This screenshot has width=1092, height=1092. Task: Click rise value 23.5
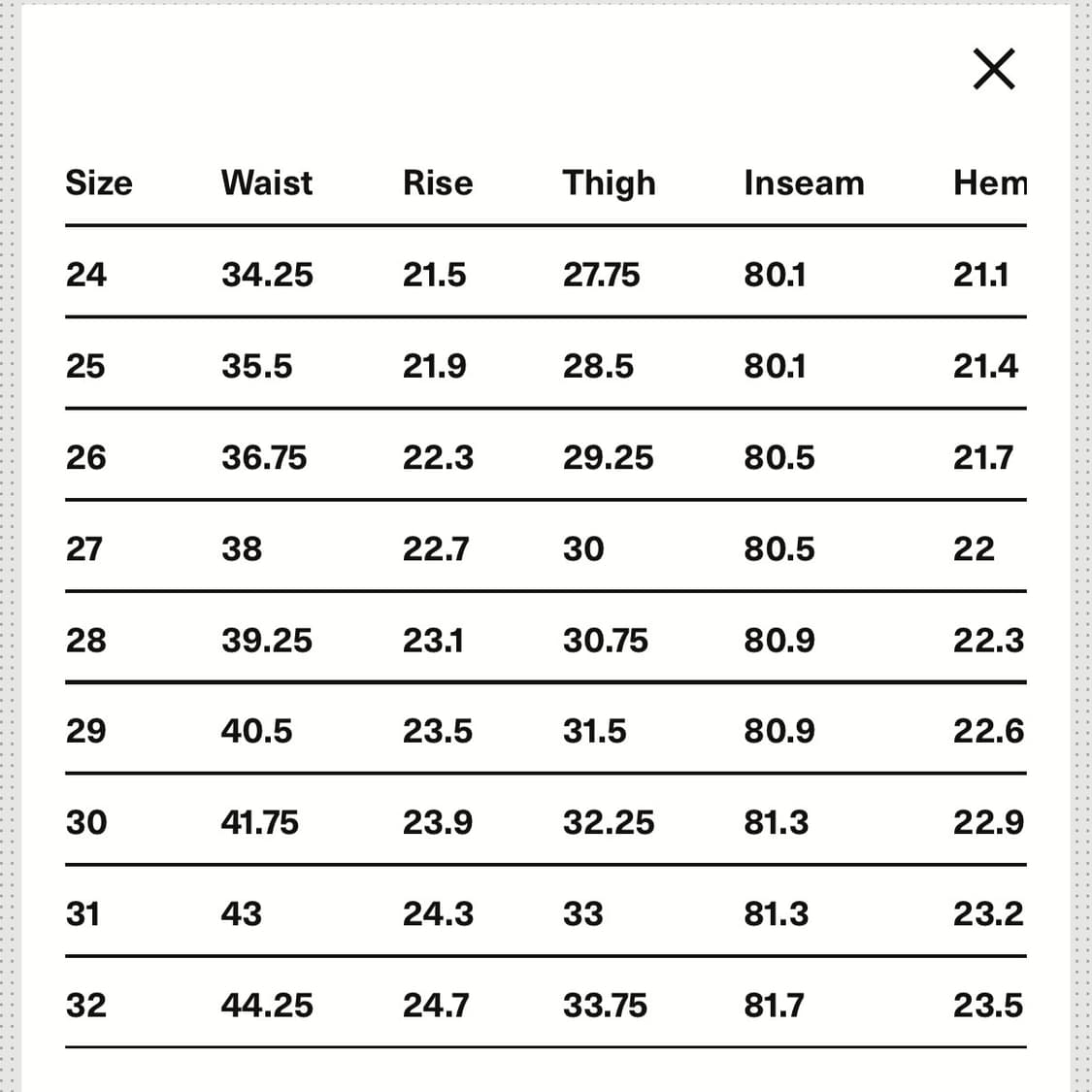438,731
